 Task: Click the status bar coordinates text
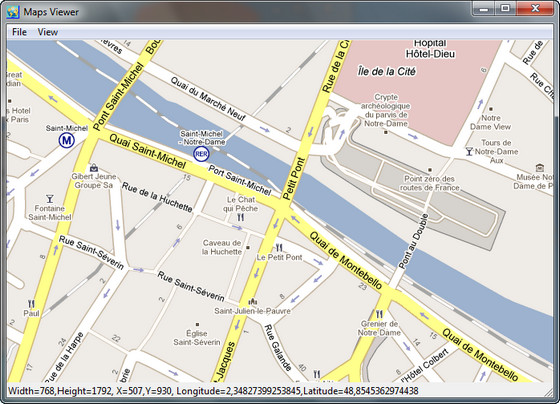click(x=213, y=391)
